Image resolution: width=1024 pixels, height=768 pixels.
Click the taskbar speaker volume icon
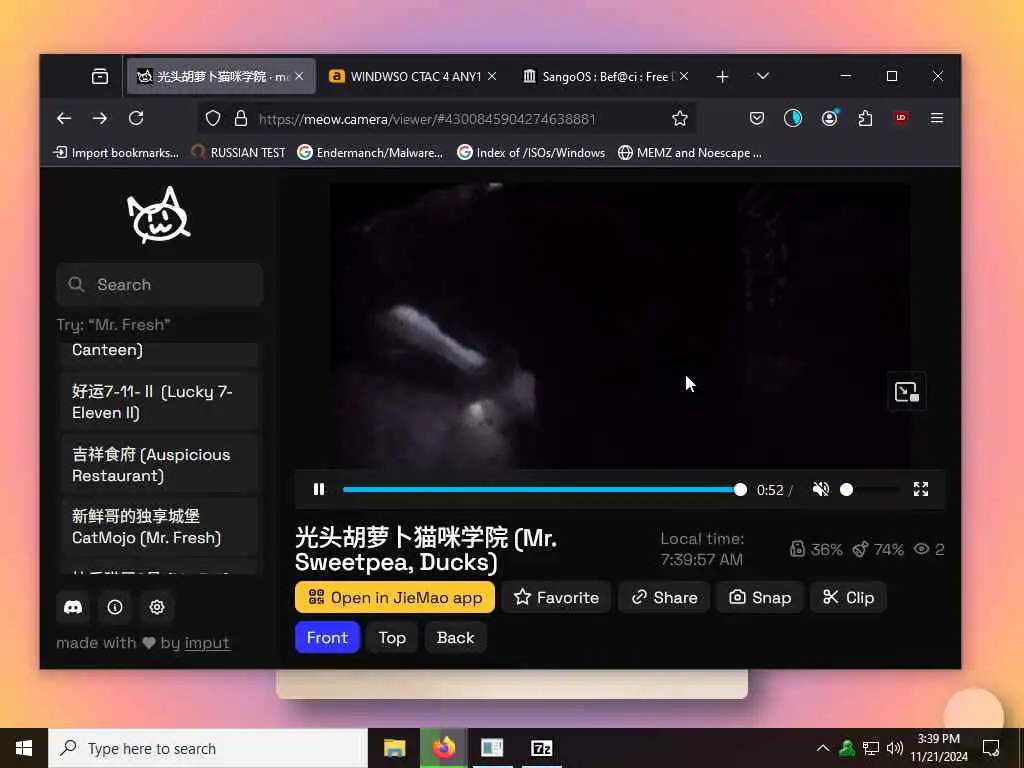pos(895,748)
